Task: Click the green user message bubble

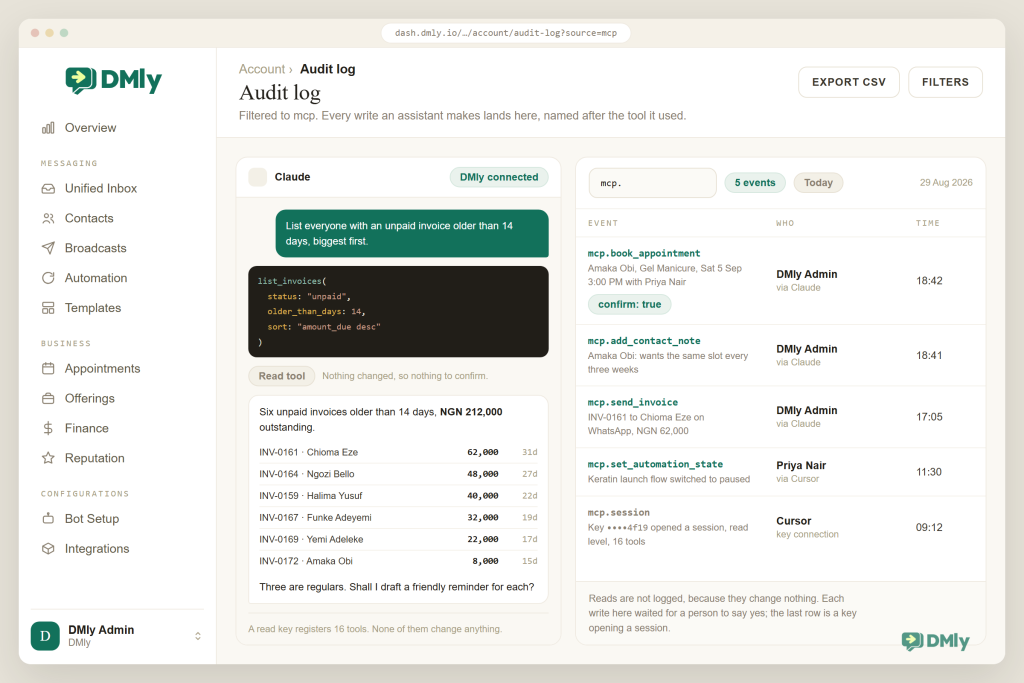Action: 412,234
